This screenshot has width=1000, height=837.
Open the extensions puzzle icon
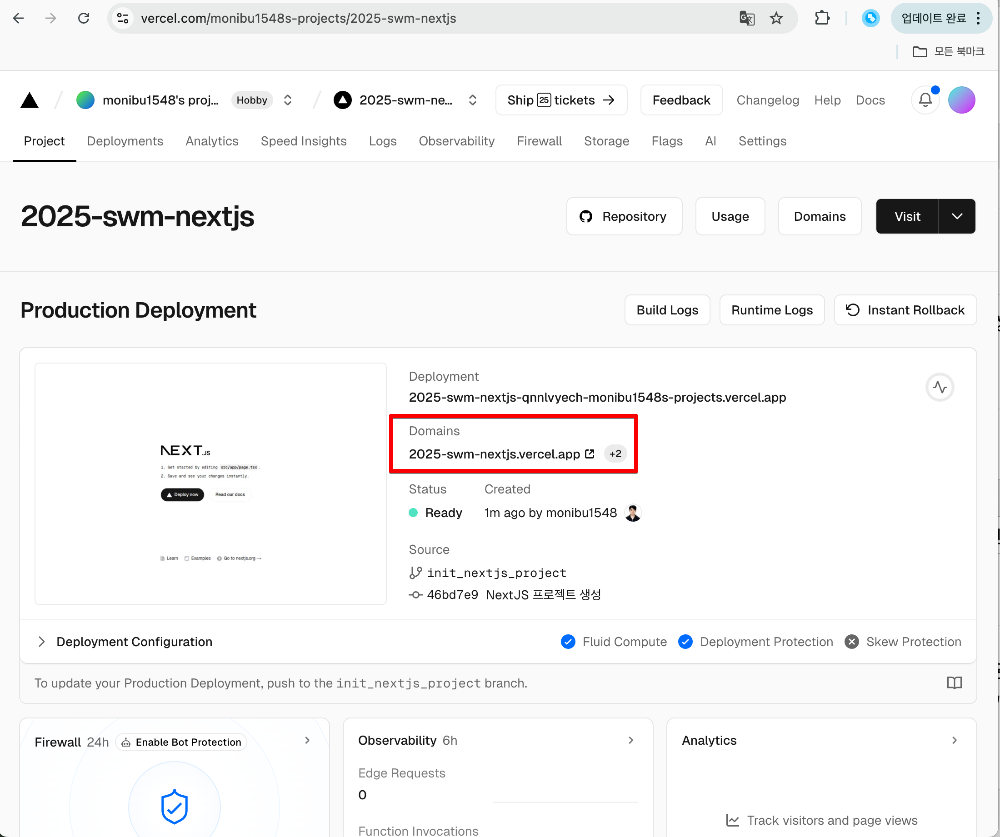822,19
